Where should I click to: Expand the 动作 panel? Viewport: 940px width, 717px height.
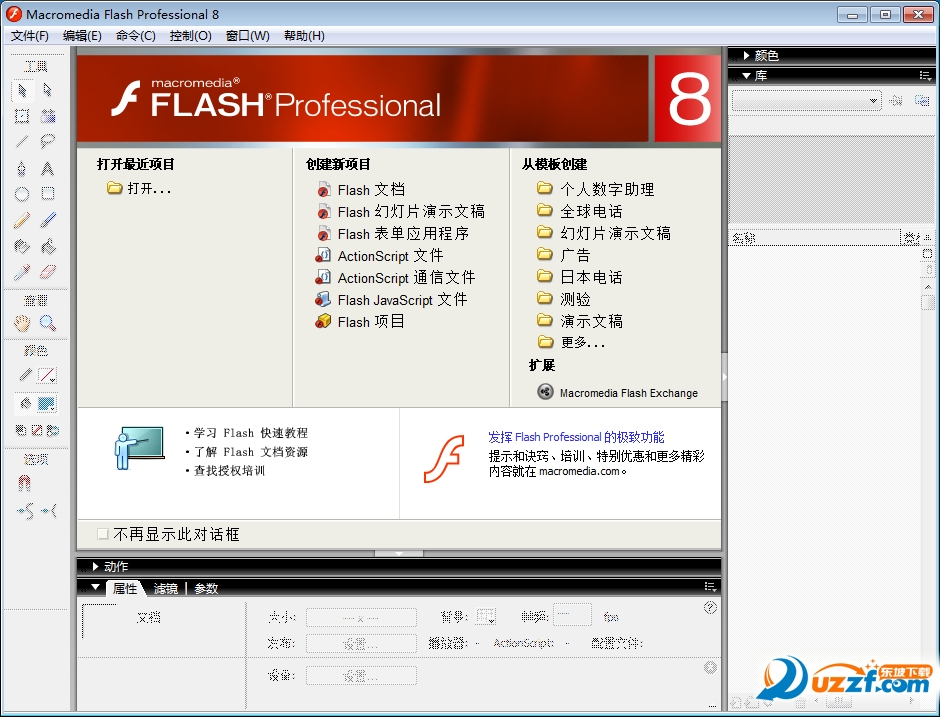[95, 567]
